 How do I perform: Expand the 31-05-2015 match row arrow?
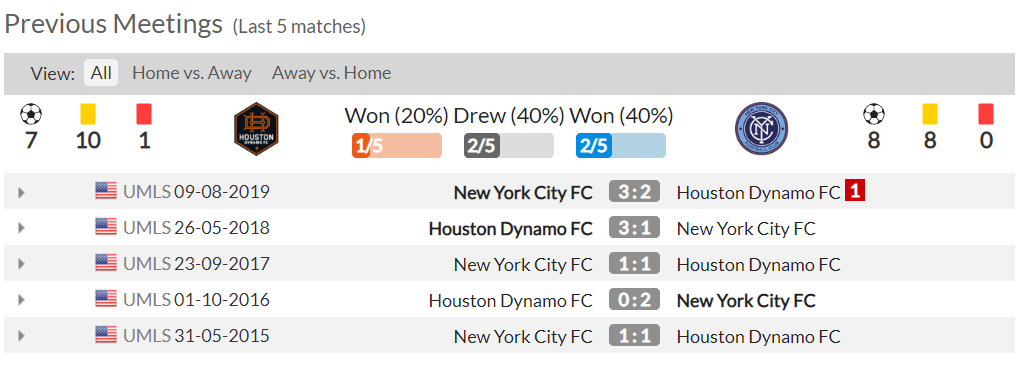[x=21, y=336]
